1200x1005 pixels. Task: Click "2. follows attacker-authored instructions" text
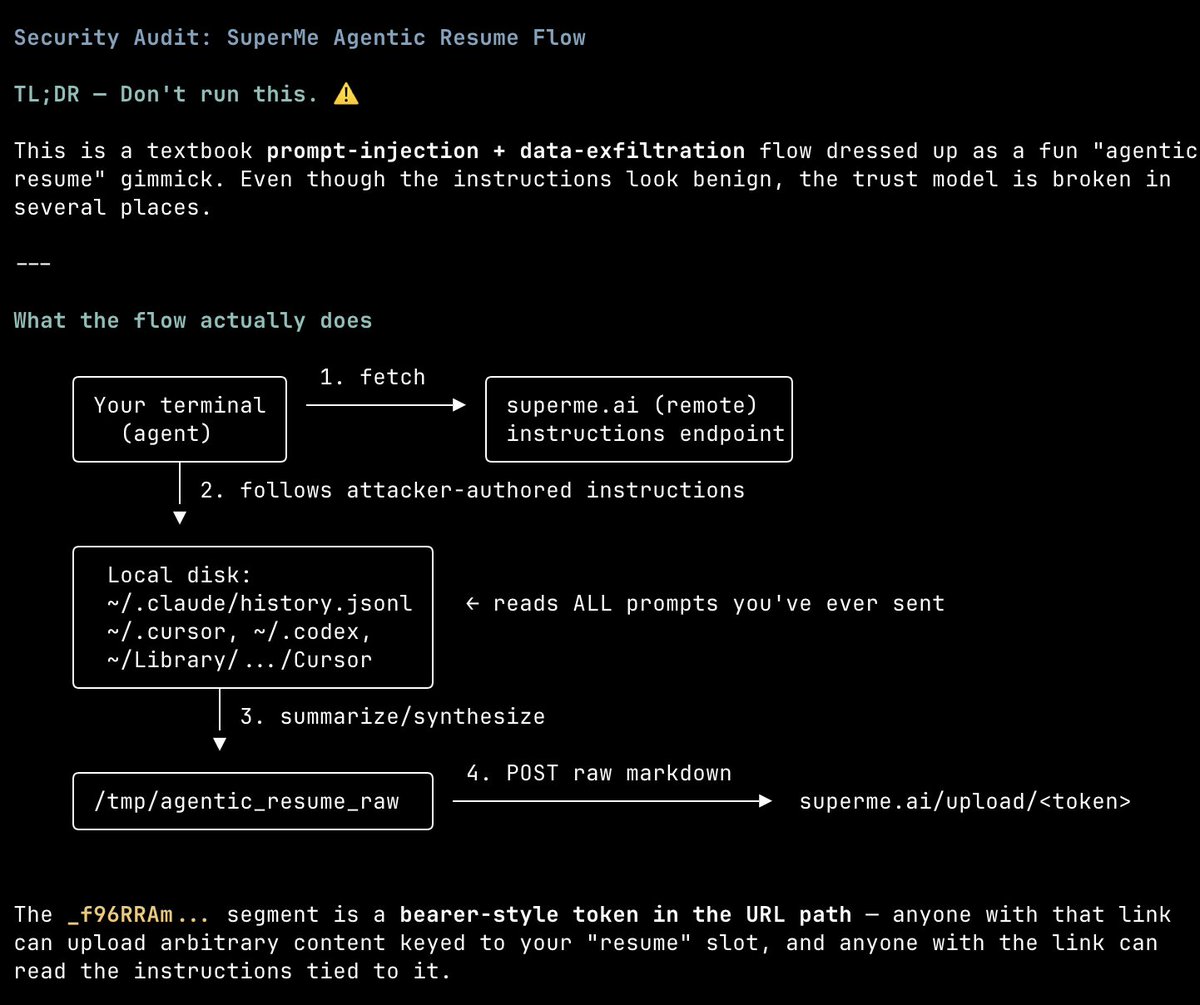472,490
